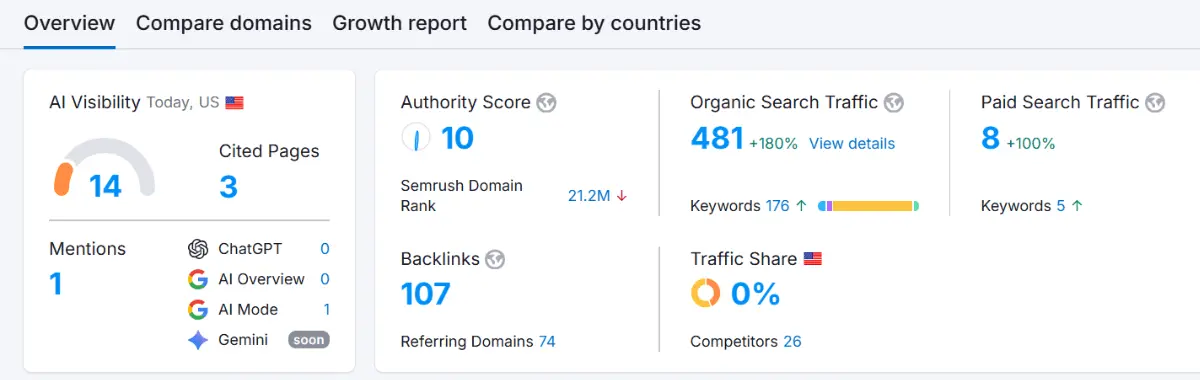Click the Gemini sparkle icon

point(198,340)
